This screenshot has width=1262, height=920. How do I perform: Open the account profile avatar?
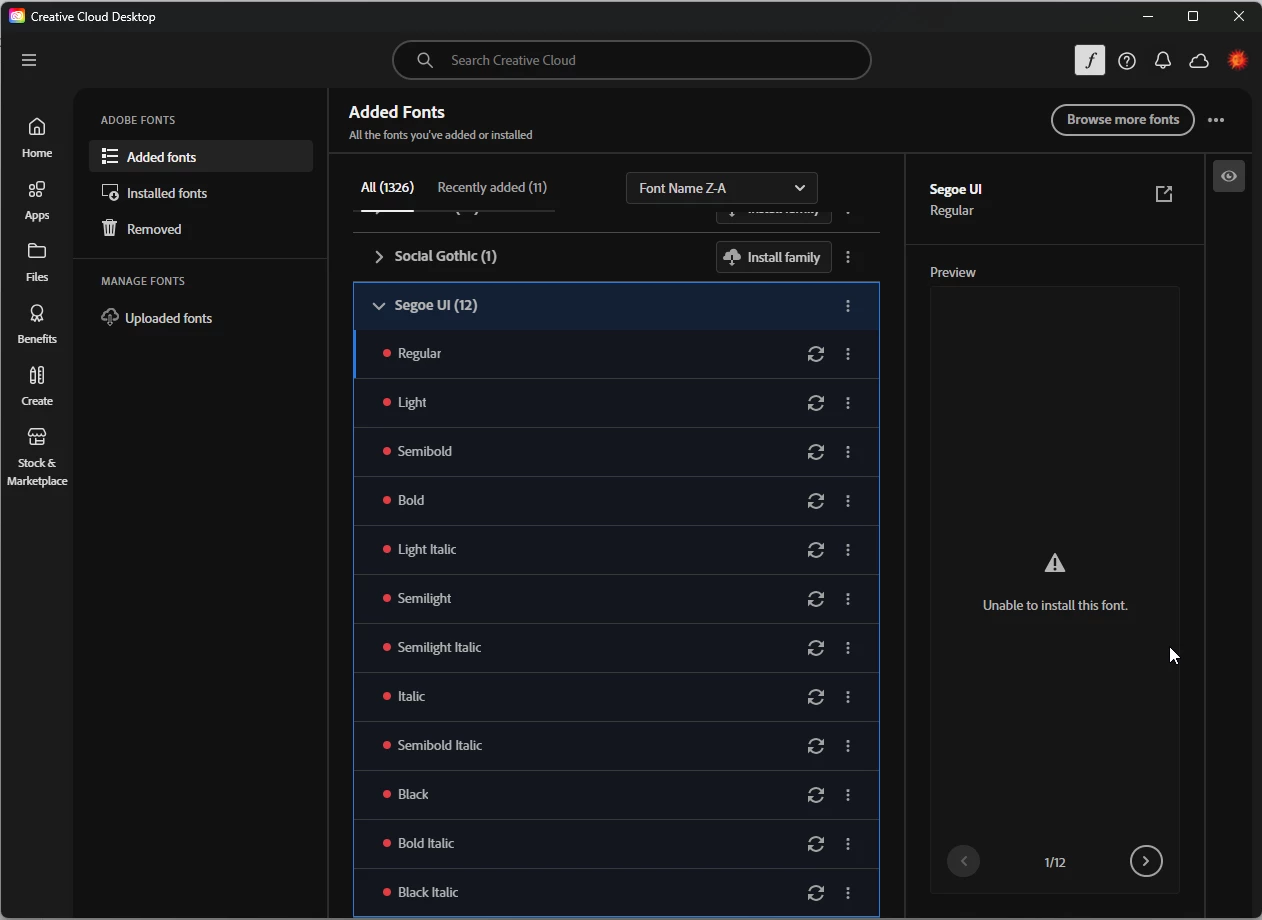click(1238, 61)
